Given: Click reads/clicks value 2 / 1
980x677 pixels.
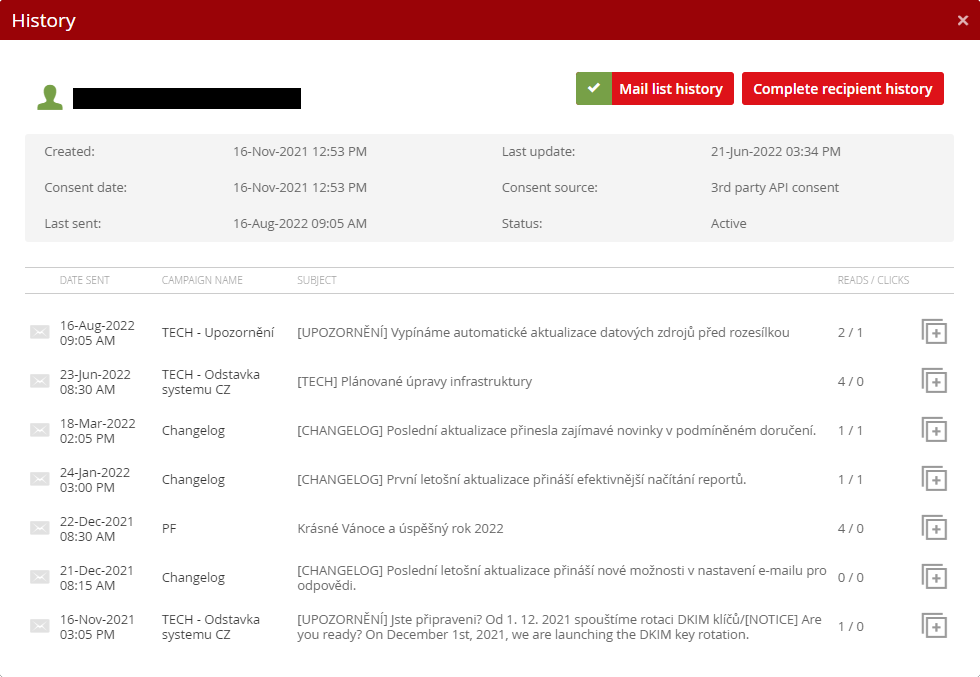Looking at the screenshot, I should click(x=850, y=333).
